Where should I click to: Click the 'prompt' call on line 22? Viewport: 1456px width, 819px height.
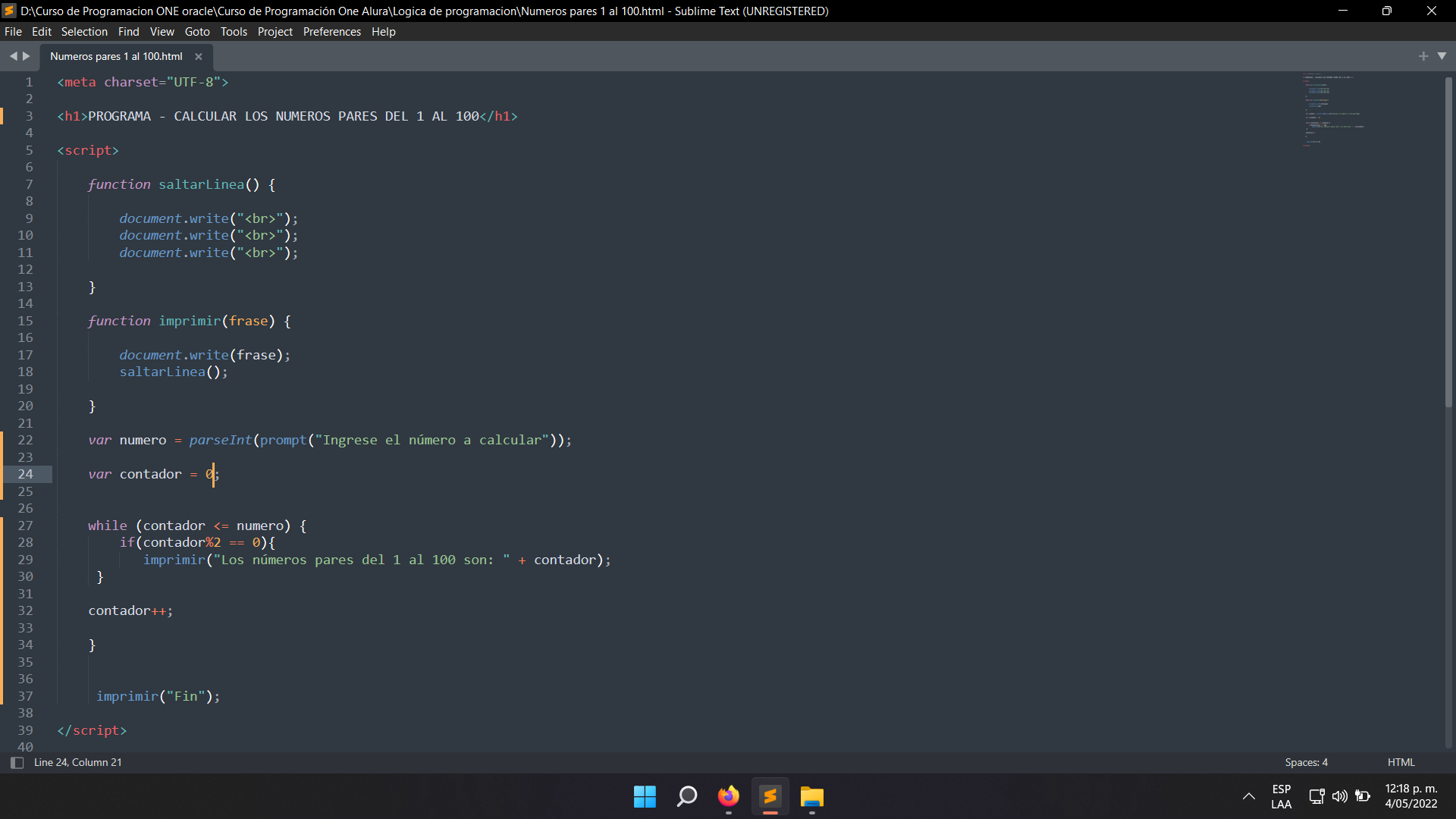tap(284, 440)
